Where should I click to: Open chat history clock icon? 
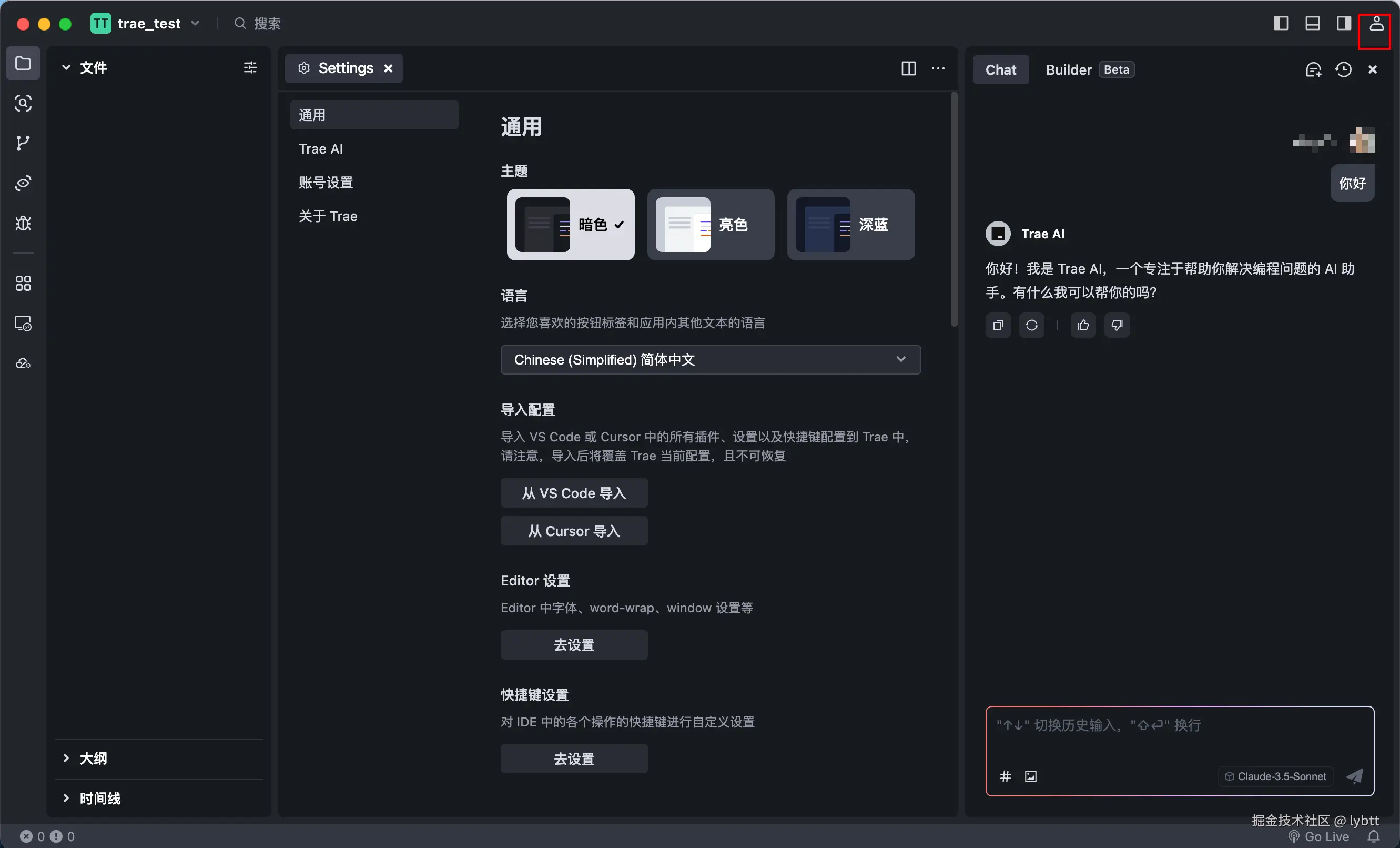tap(1343, 69)
